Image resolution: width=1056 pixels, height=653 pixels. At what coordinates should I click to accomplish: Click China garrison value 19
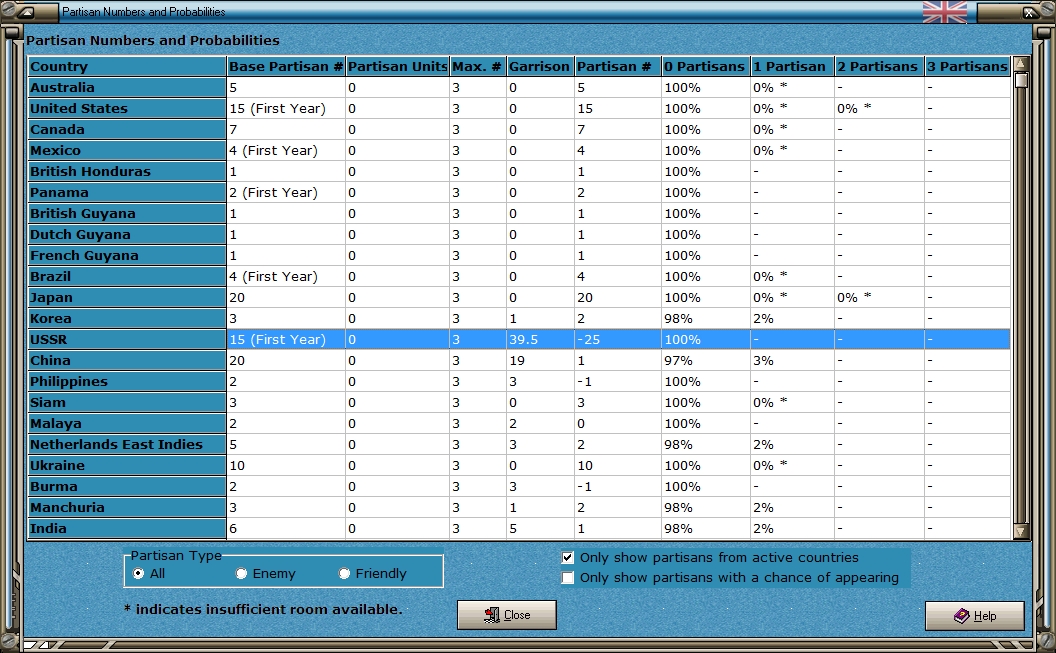(x=517, y=360)
